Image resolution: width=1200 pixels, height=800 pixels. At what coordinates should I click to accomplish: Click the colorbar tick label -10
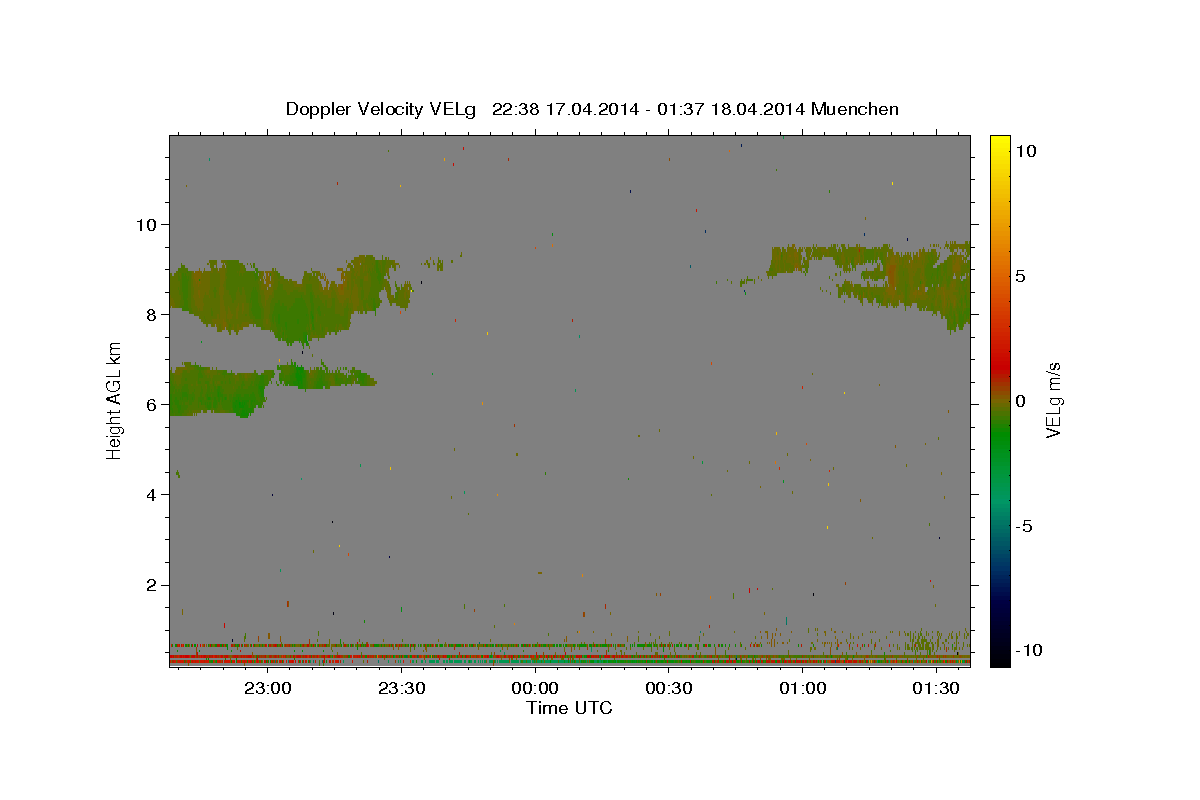(1028, 651)
